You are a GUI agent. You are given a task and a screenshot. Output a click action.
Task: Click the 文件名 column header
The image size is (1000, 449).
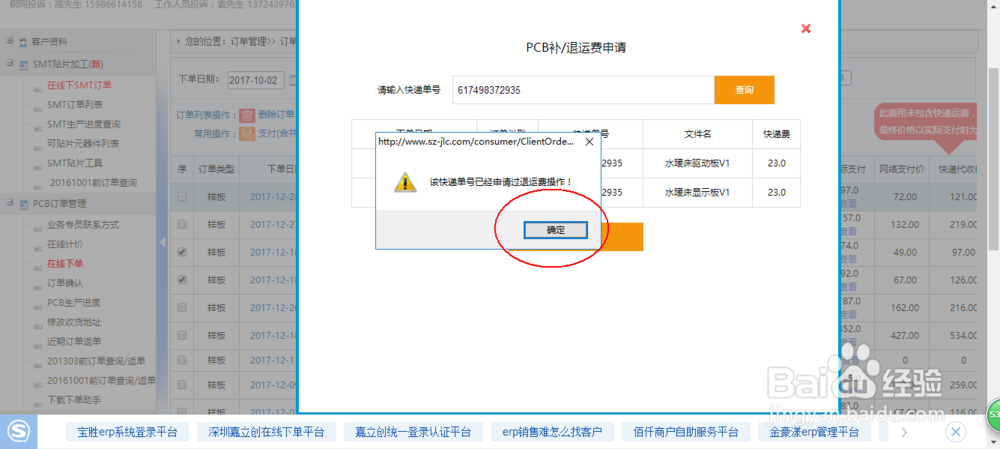pos(697,134)
